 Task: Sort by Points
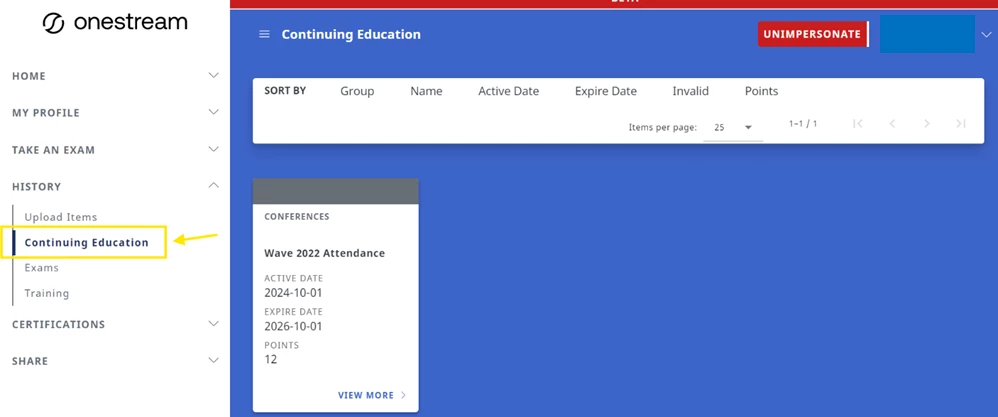click(x=761, y=91)
